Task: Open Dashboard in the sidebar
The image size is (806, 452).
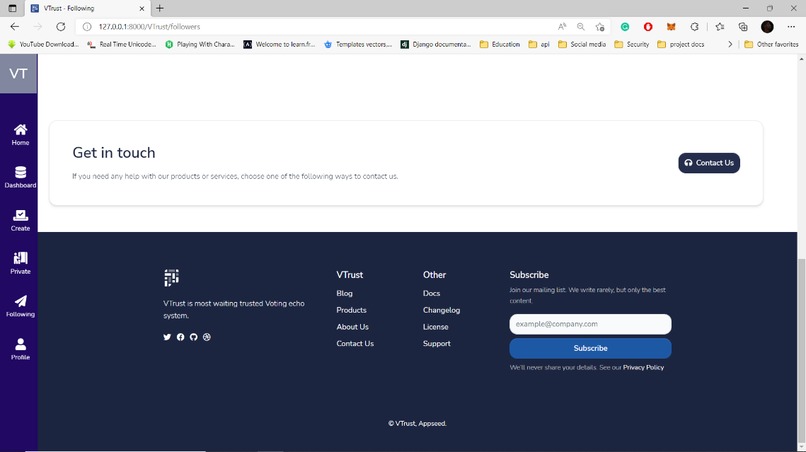Action: (20, 177)
